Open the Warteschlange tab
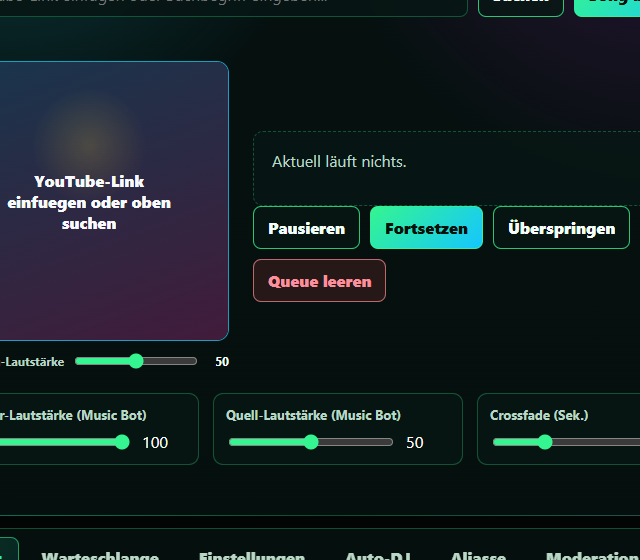The image size is (640, 560). click(x=100, y=555)
